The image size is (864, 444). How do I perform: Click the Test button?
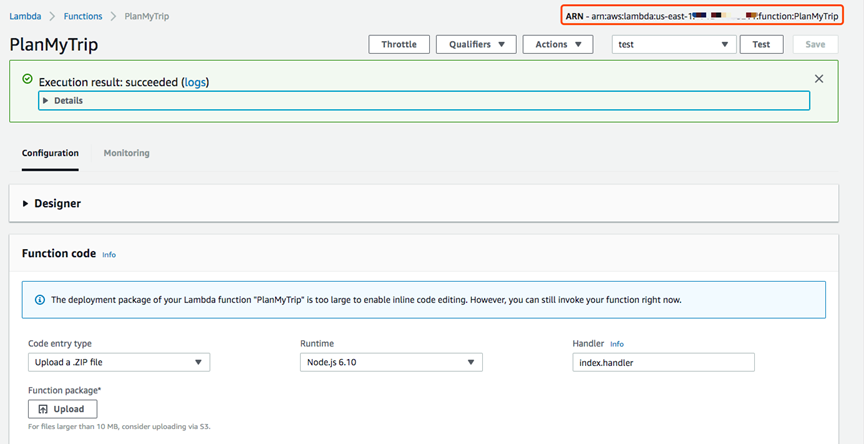click(x=761, y=44)
